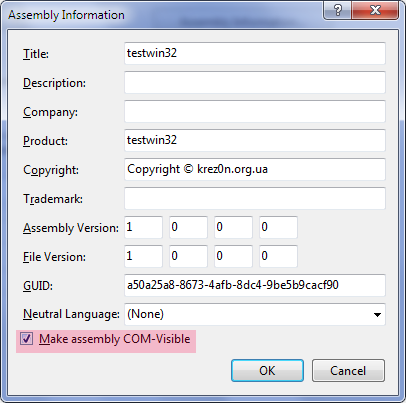Click the File Version fourth number box

point(278,256)
